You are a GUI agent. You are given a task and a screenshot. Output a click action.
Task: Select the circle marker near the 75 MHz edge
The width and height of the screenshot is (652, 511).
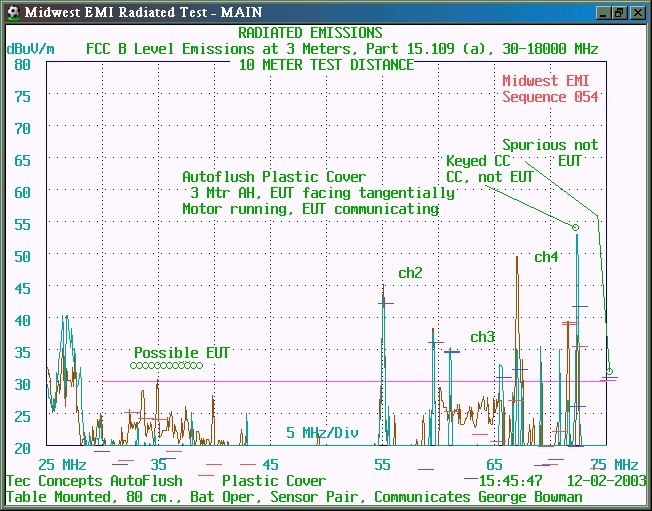pyautogui.click(x=609, y=372)
